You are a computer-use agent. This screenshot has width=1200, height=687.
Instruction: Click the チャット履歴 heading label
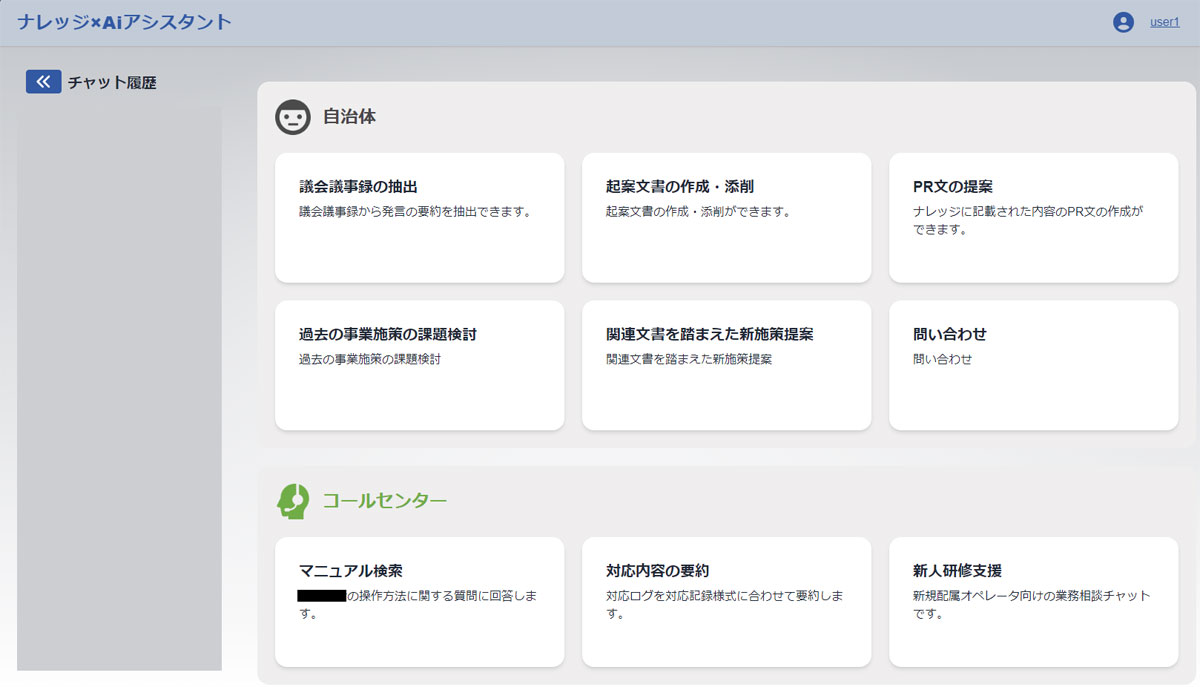click(113, 81)
